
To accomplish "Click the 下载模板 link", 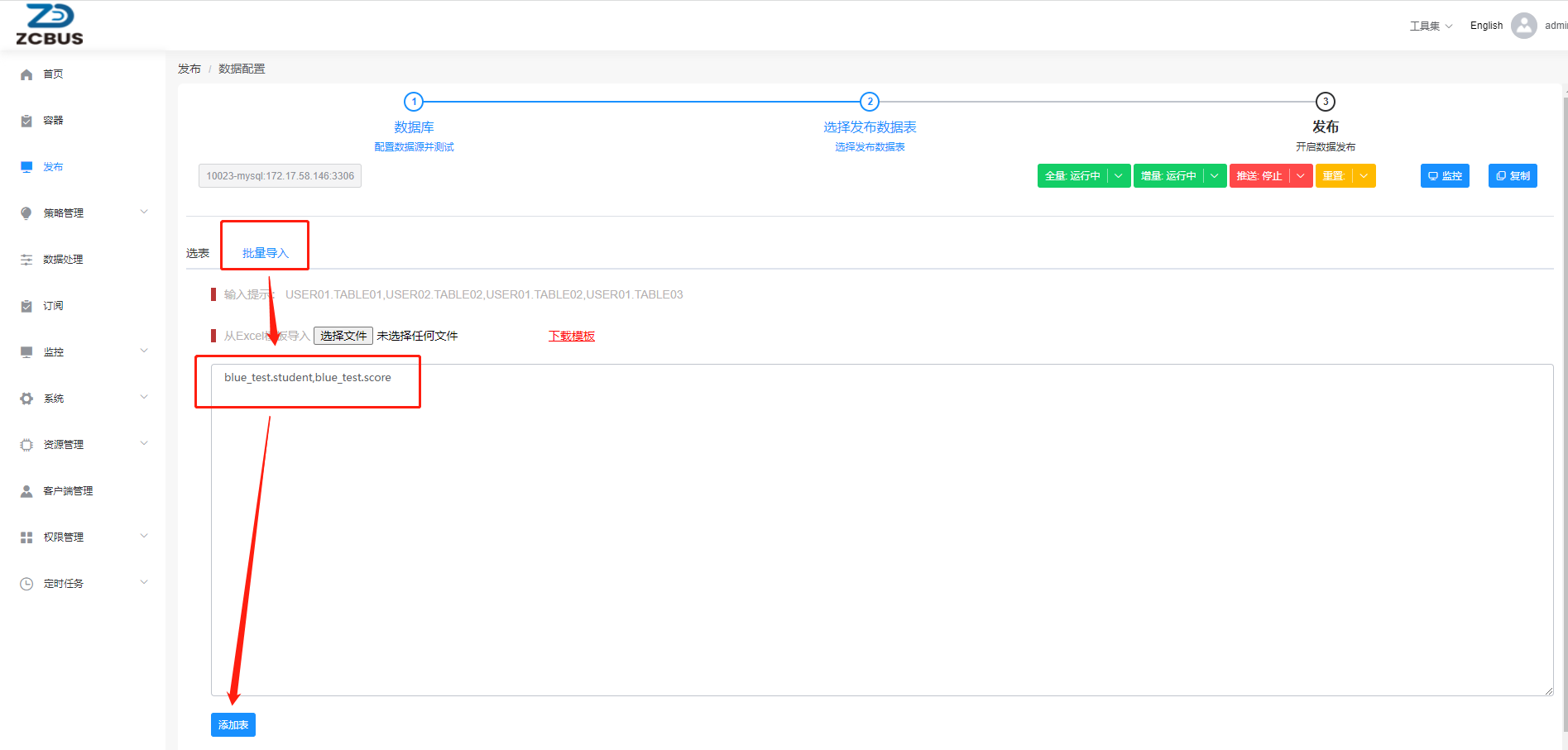I will [x=572, y=336].
